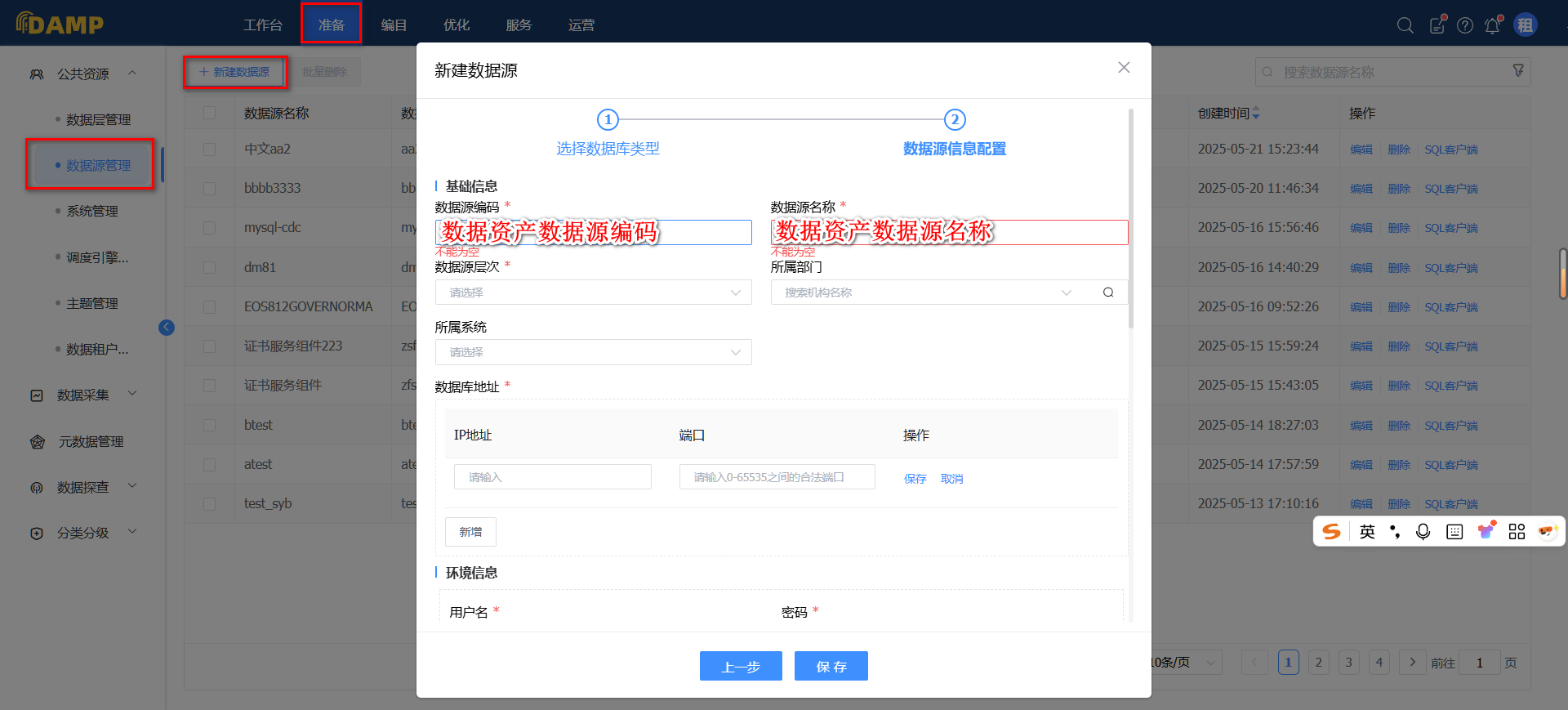Sort by 创建时间 column arrows
The width and height of the screenshot is (1568, 710).
[1256, 113]
